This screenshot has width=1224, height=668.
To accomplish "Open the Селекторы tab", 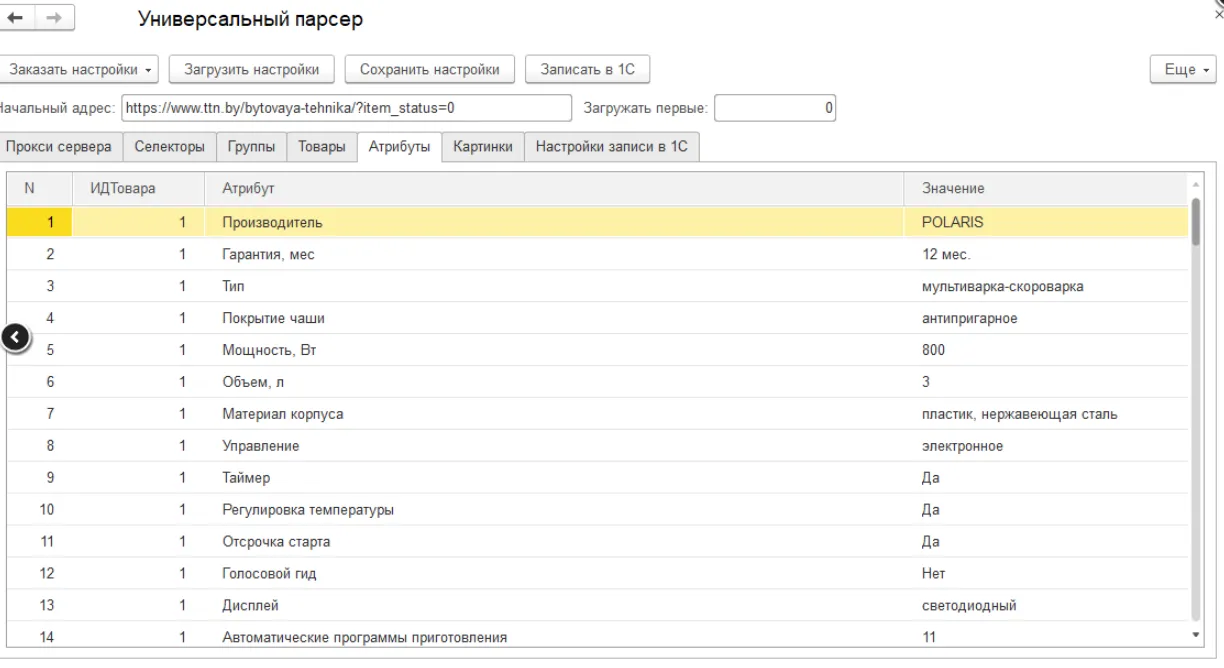I will (x=169, y=146).
